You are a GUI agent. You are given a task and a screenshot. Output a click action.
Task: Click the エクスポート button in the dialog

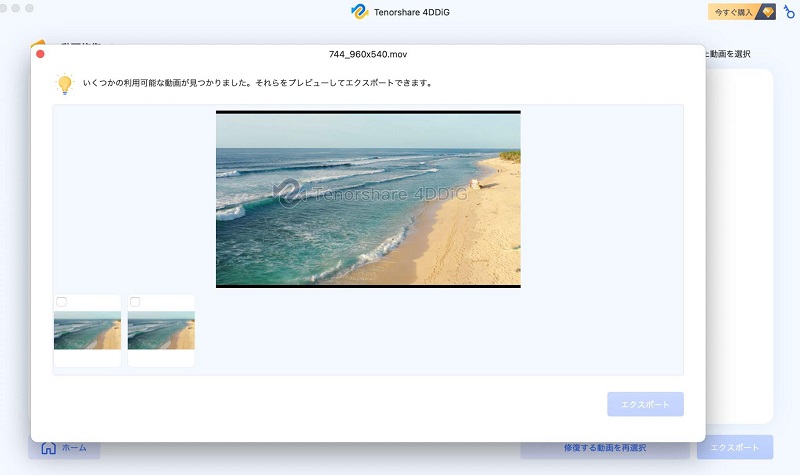click(x=645, y=404)
